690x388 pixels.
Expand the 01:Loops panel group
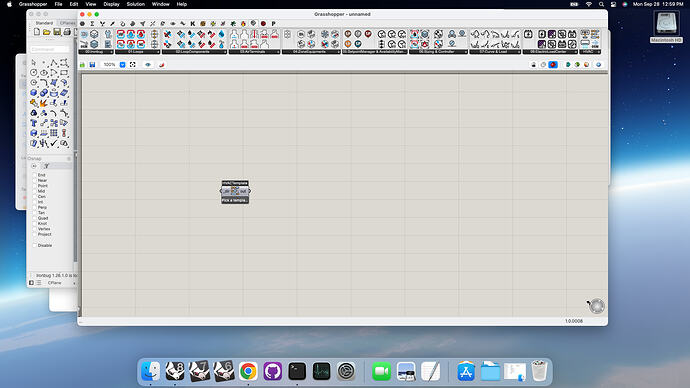click(138, 52)
